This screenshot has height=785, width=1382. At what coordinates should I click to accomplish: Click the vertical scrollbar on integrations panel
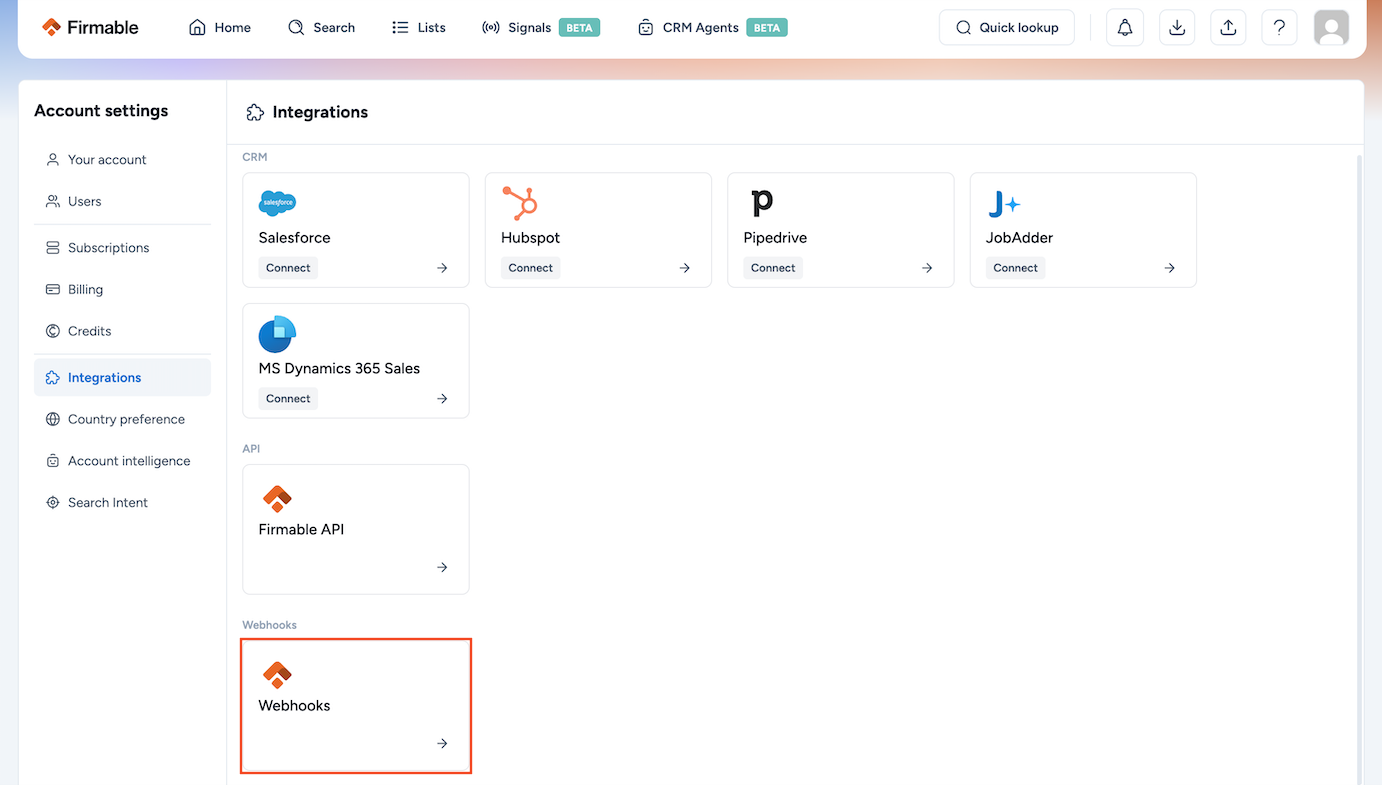click(1359, 470)
